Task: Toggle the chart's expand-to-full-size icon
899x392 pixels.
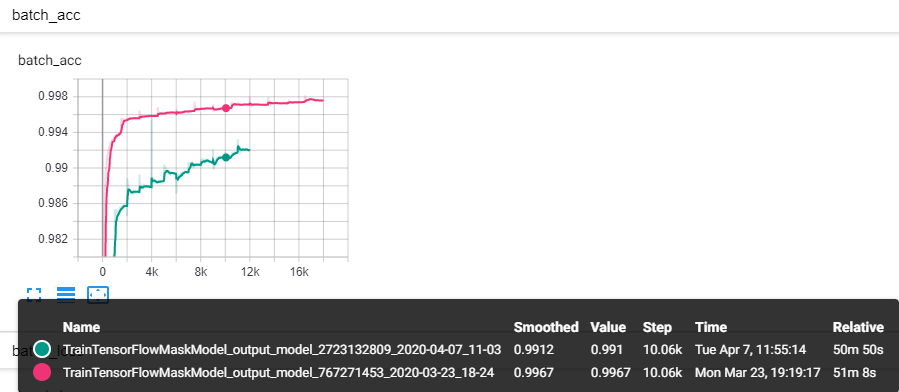Action: 34,295
